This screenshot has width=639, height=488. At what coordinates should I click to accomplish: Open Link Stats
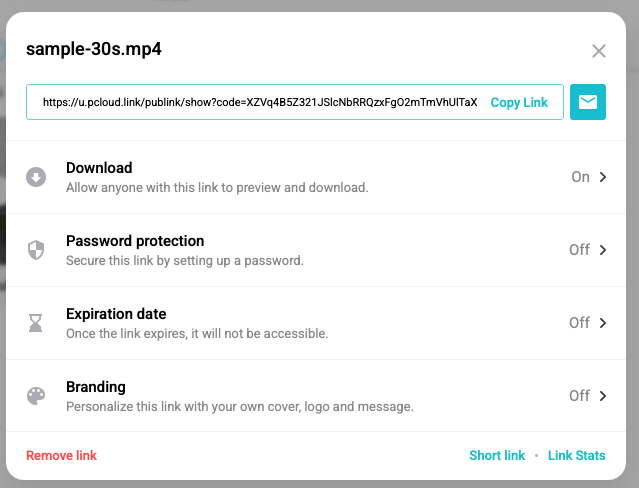(x=576, y=455)
